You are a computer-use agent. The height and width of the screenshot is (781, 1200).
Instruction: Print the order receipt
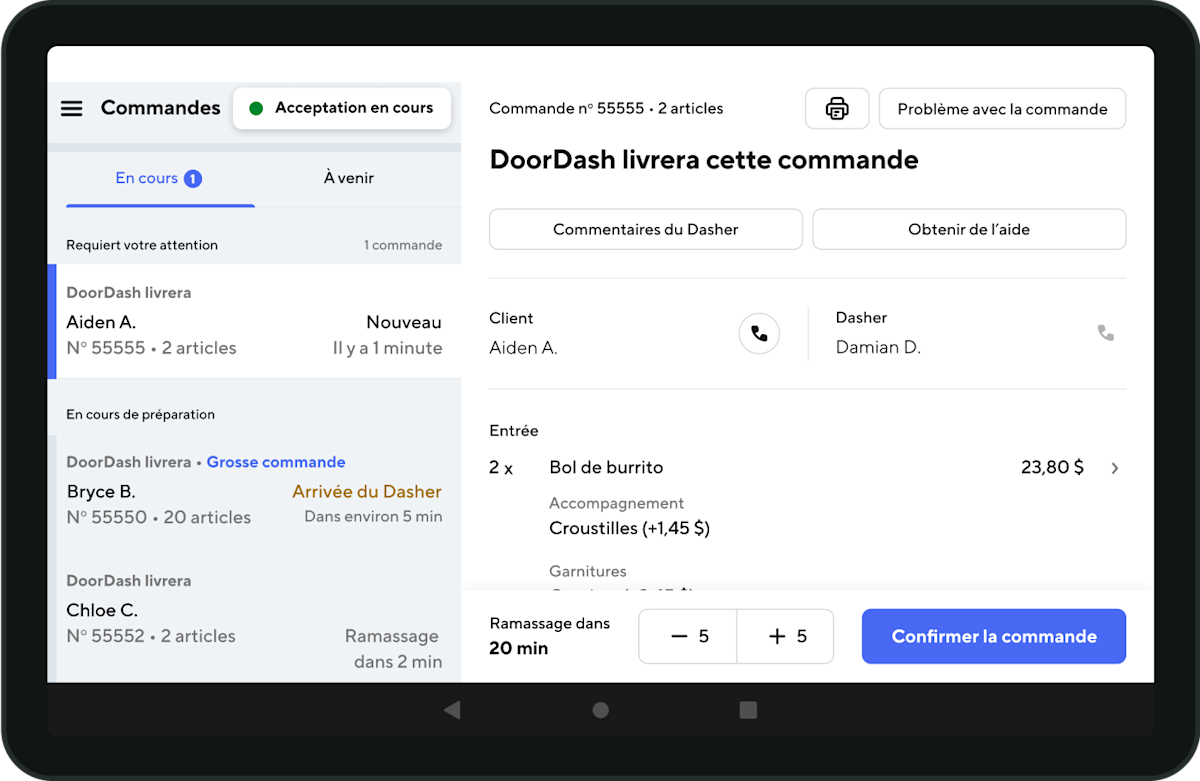click(837, 108)
